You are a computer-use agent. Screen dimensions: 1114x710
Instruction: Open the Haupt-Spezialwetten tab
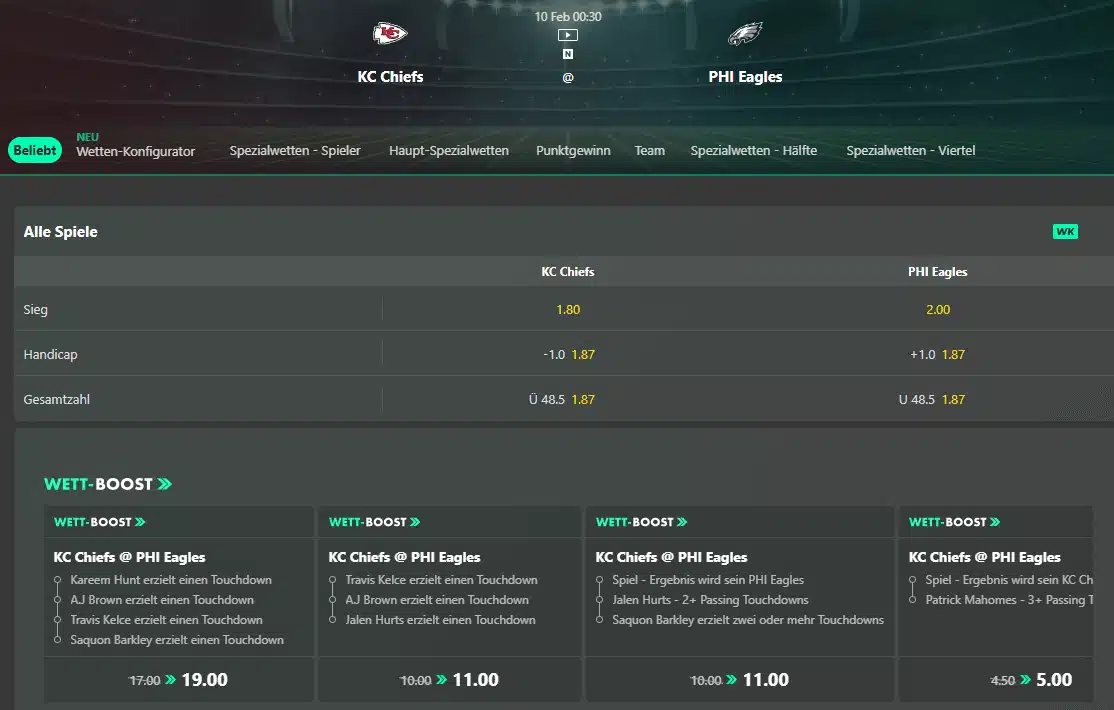click(449, 151)
